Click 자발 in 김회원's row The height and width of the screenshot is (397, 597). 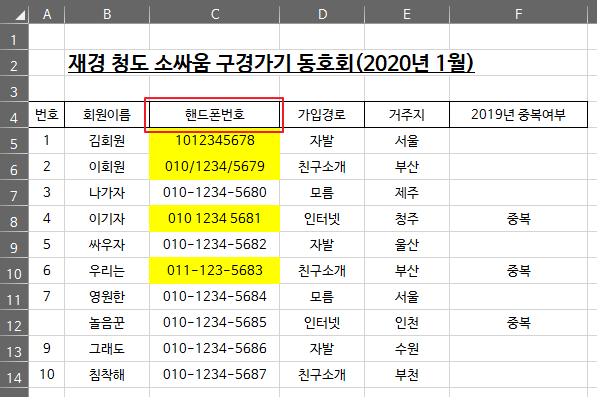point(322,140)
